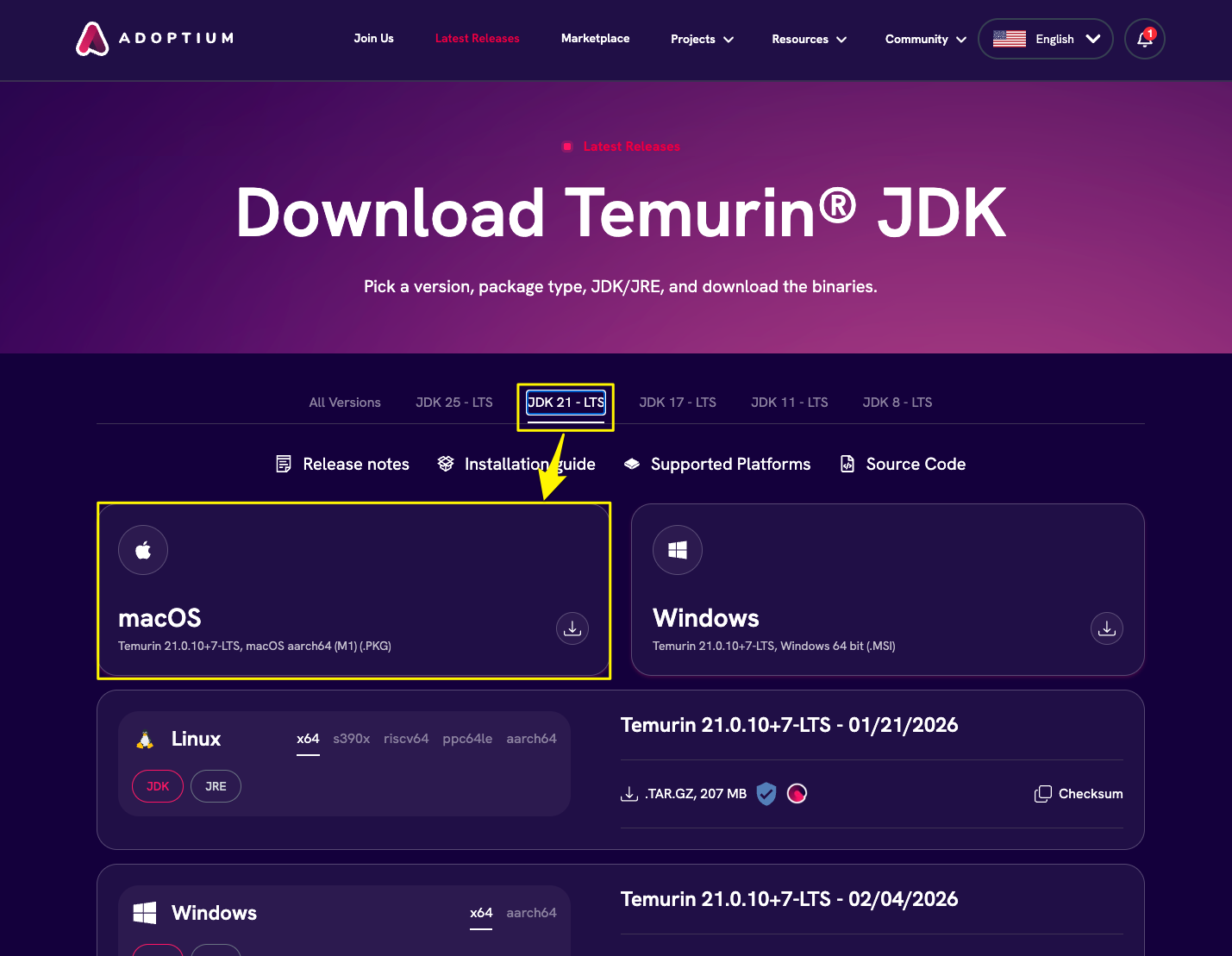This screenshot has width=1232, height=956.
Task: Click the blue verified shield icon
Action: tap(766, 794)
